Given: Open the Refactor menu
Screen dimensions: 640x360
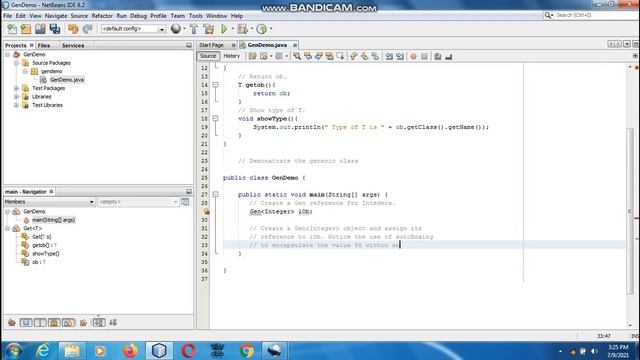Looking at the screenshot, I should point(102,16).
